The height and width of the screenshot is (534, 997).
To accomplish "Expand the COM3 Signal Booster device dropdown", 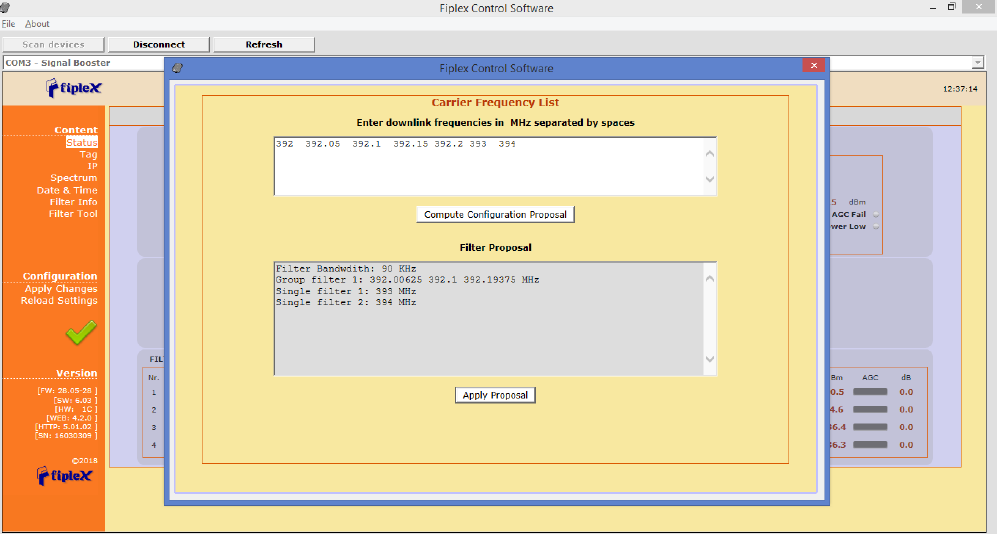I will click(x=977, y=63).
